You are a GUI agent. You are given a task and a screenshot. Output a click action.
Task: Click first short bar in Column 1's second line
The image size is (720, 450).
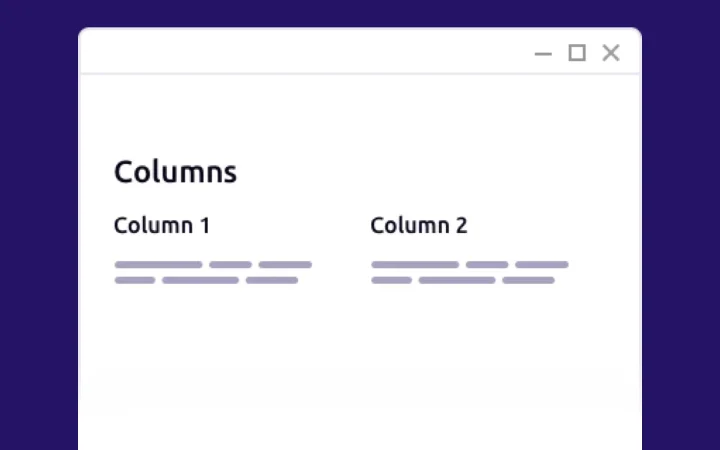pyautogui.click(x=135, y=280)
